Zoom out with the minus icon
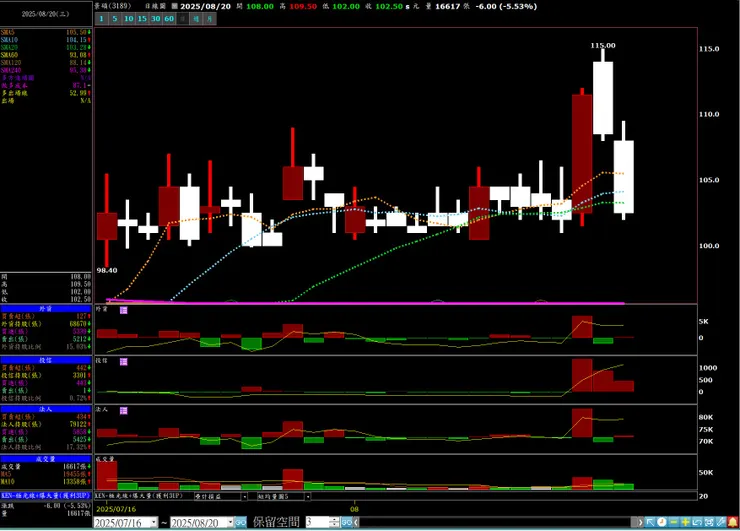The height and width of the screenshot is (531, 740). [x=673, y=522]
